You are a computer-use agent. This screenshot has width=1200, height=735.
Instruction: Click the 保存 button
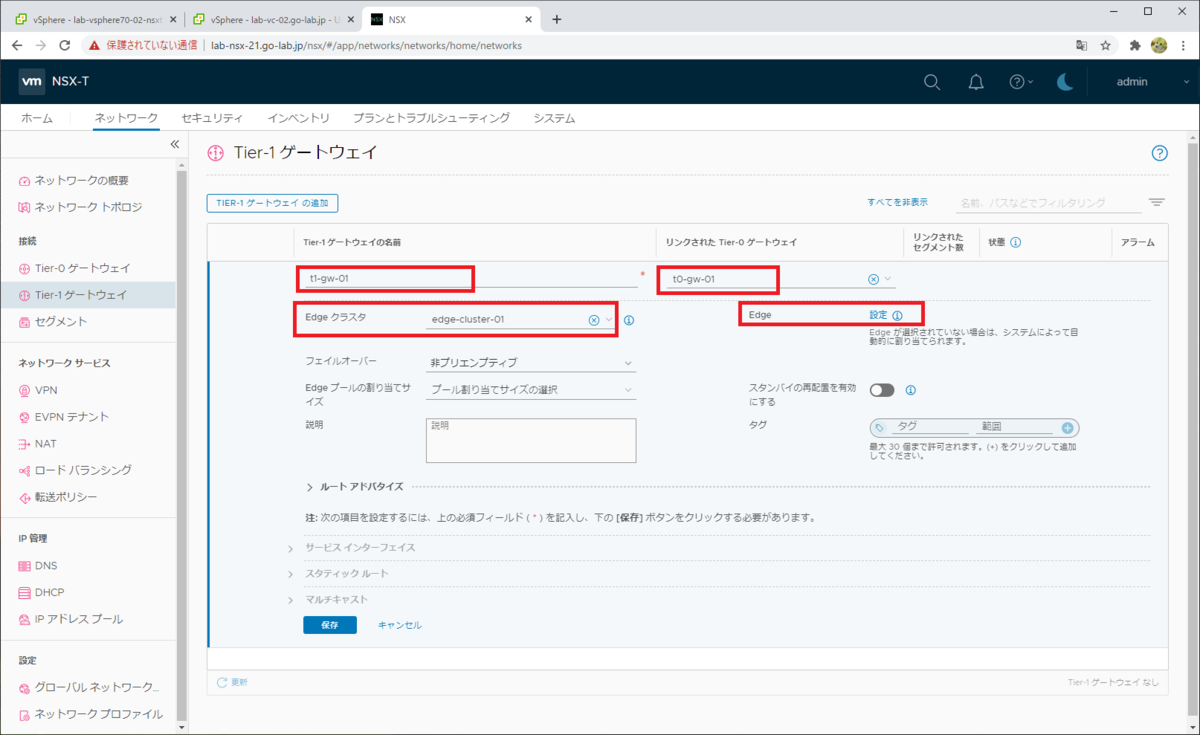coord(330,625)
